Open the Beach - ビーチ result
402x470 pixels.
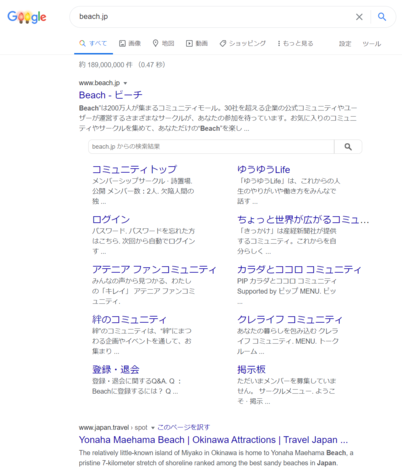(x=111, y=95)
